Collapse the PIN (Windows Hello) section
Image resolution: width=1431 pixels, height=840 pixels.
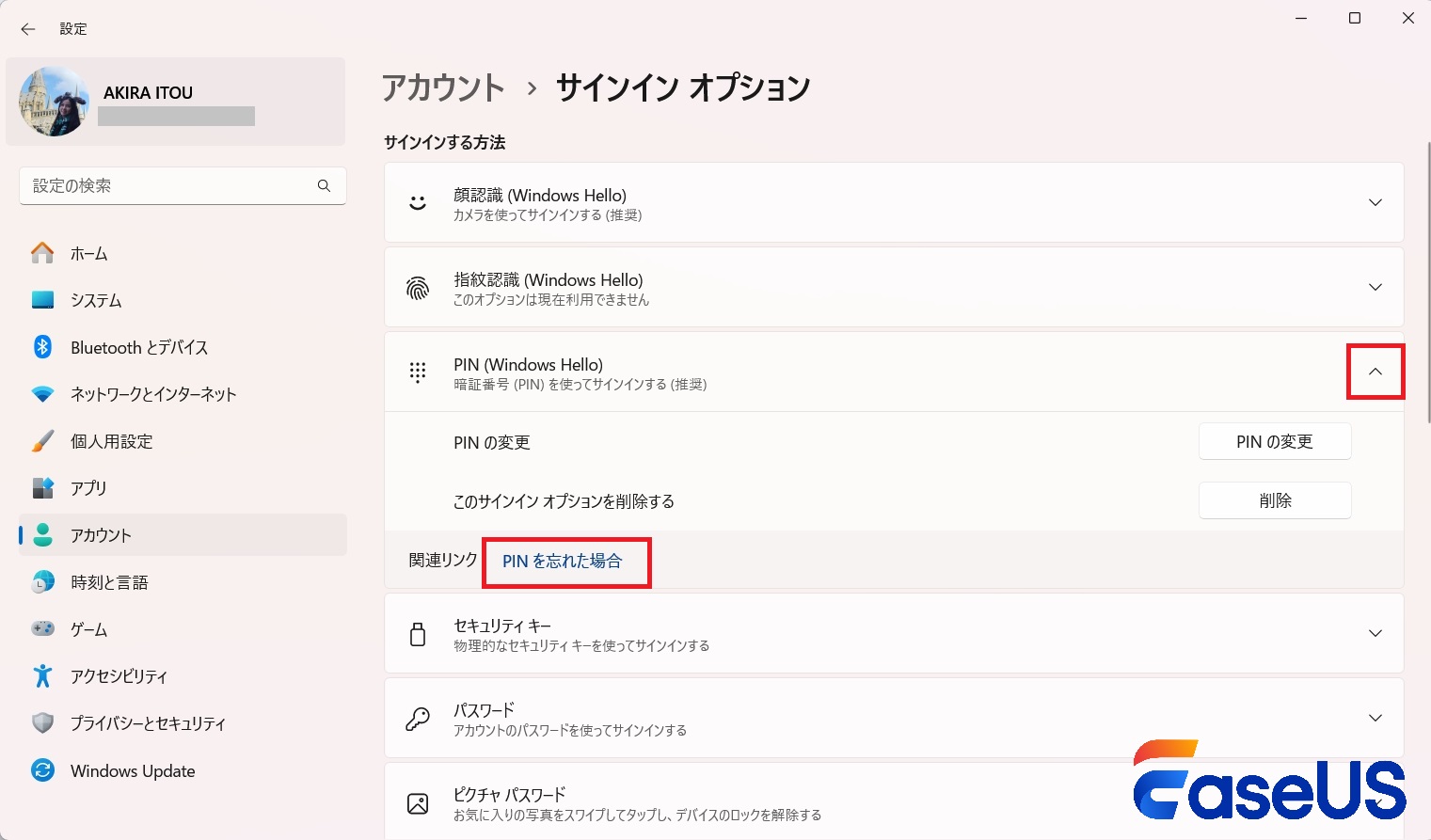[1375, 372]
